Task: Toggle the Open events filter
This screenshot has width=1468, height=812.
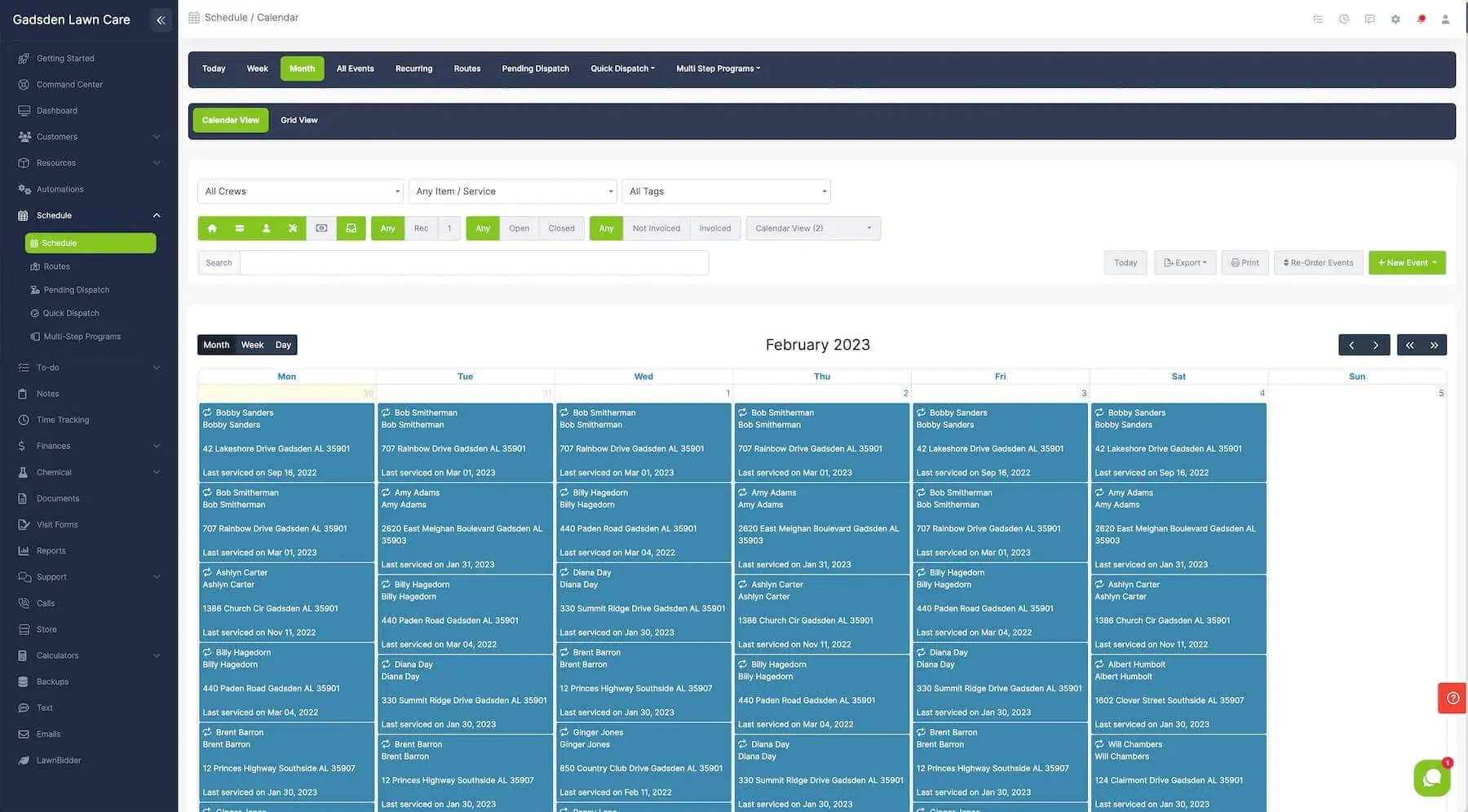Action: (x=519, y=228)
